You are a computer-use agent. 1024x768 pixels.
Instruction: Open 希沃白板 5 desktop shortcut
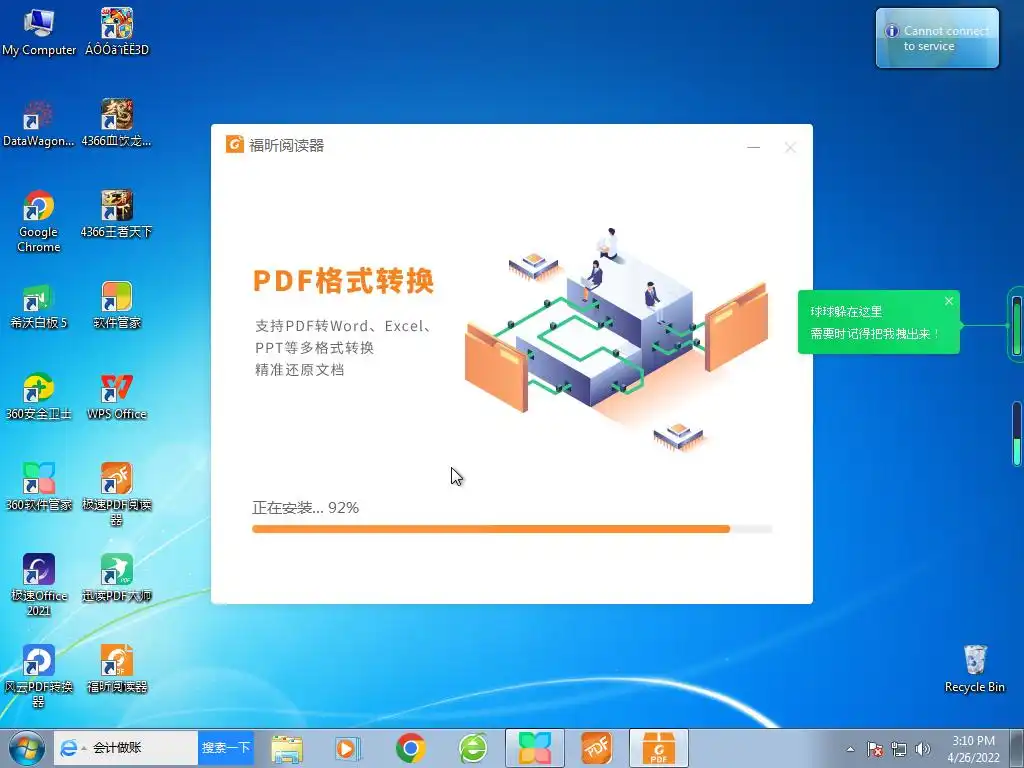point(39,306)
